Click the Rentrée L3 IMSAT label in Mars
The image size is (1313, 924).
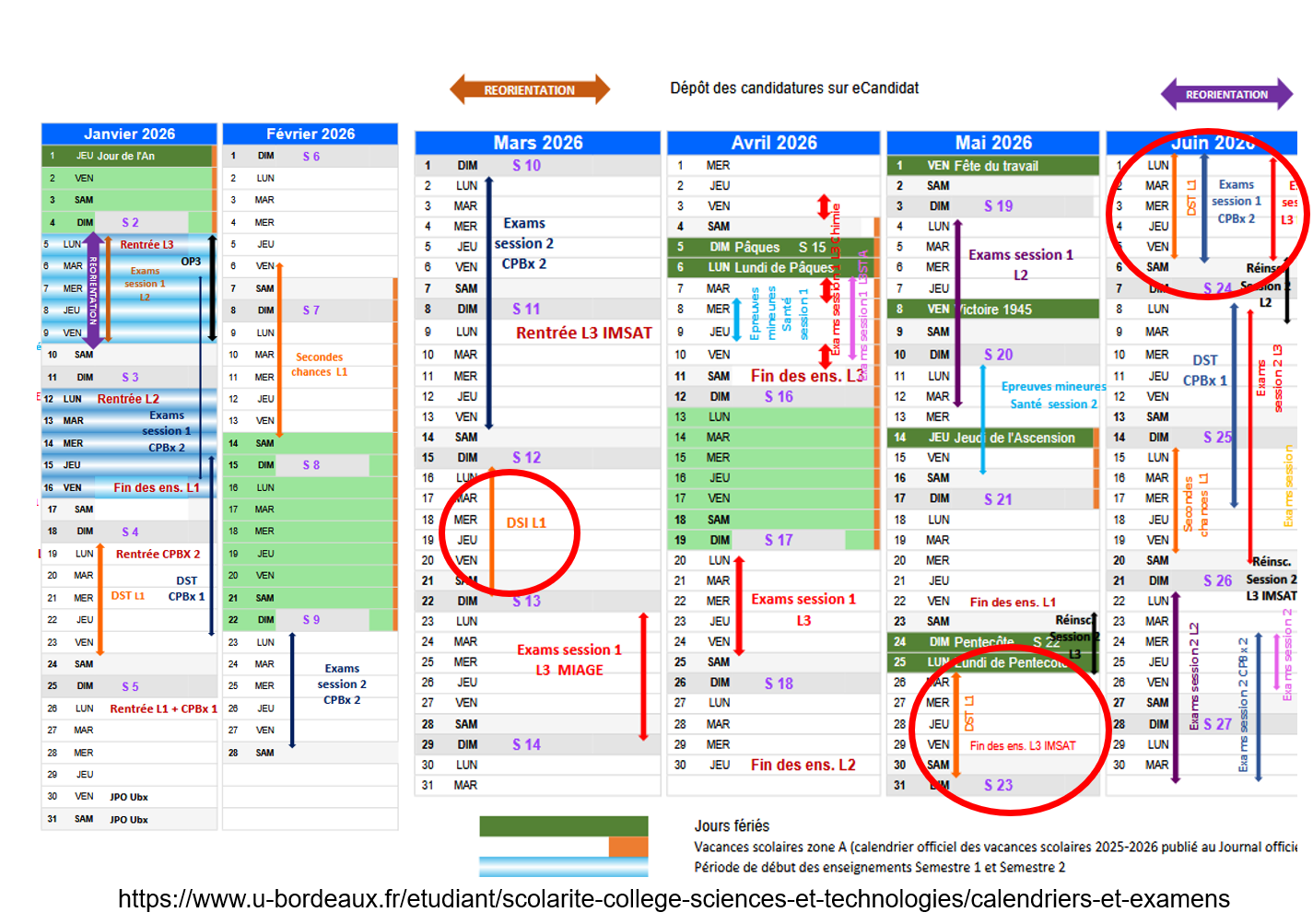click(584, 333)
